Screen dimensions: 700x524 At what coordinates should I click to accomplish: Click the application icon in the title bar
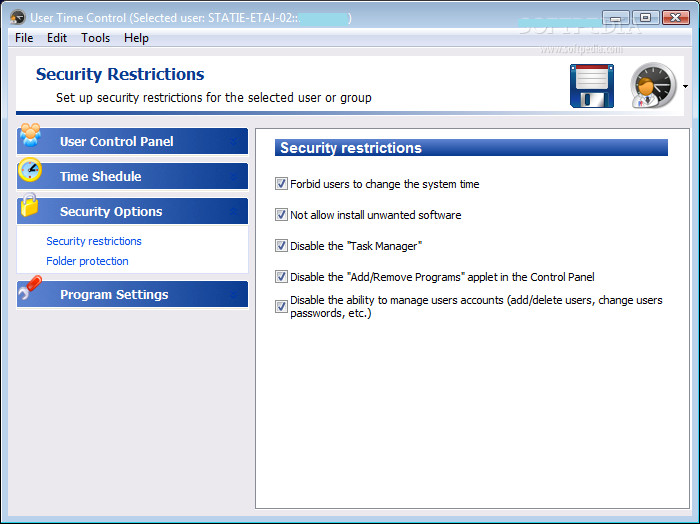point(18,17)
